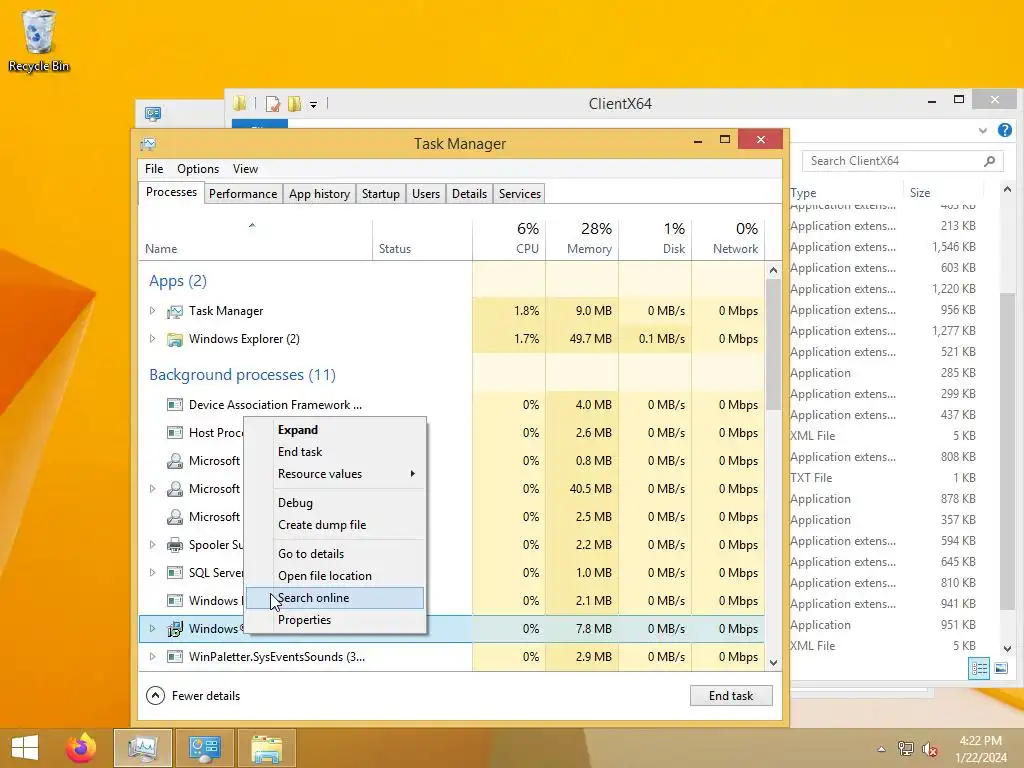Screen dimensions: 1024x768
Task: Choose Go to details
Action: (x=335, y=554)
